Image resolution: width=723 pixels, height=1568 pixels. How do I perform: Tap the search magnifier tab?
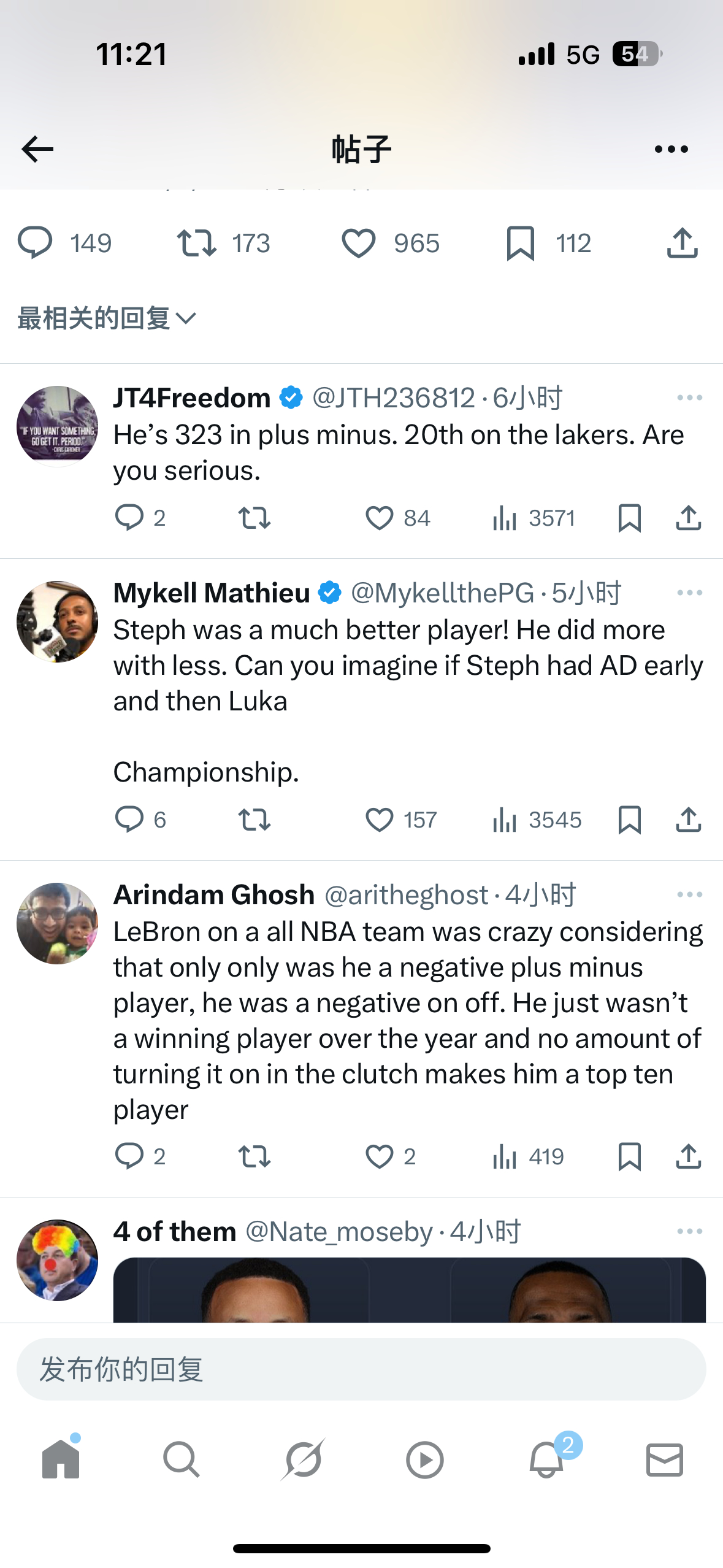tap(181, 1459)
